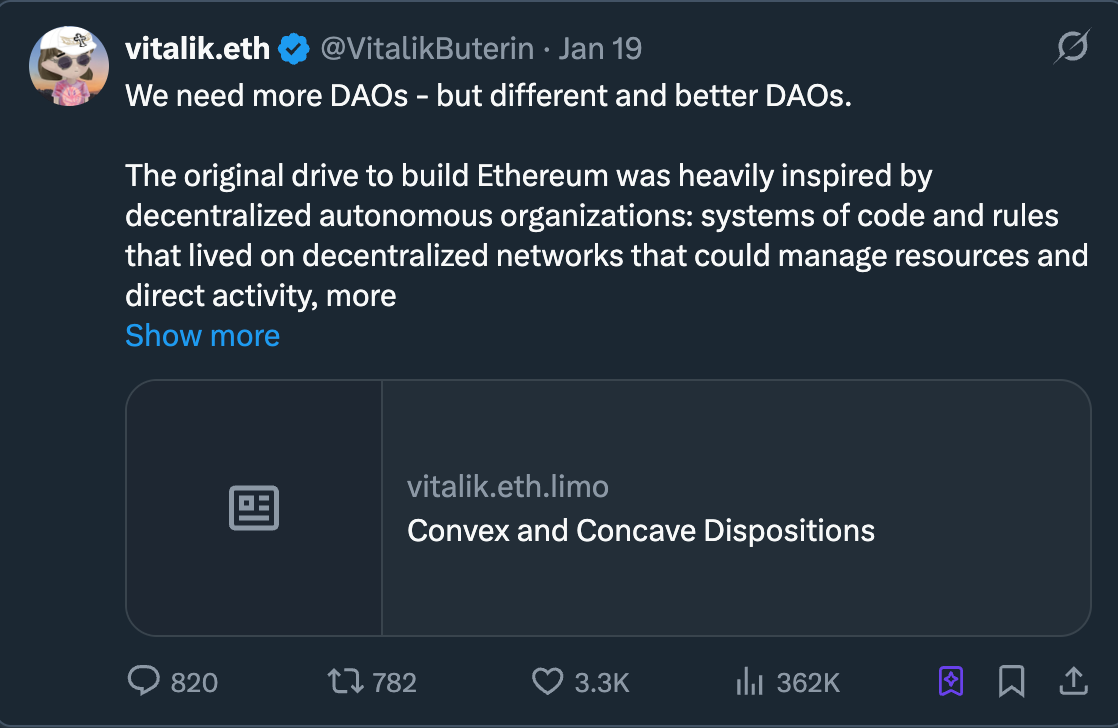This screenshot has width=1118, height=728.
Task: Open view analytics bar chart icon
Action: pos(749,682)
